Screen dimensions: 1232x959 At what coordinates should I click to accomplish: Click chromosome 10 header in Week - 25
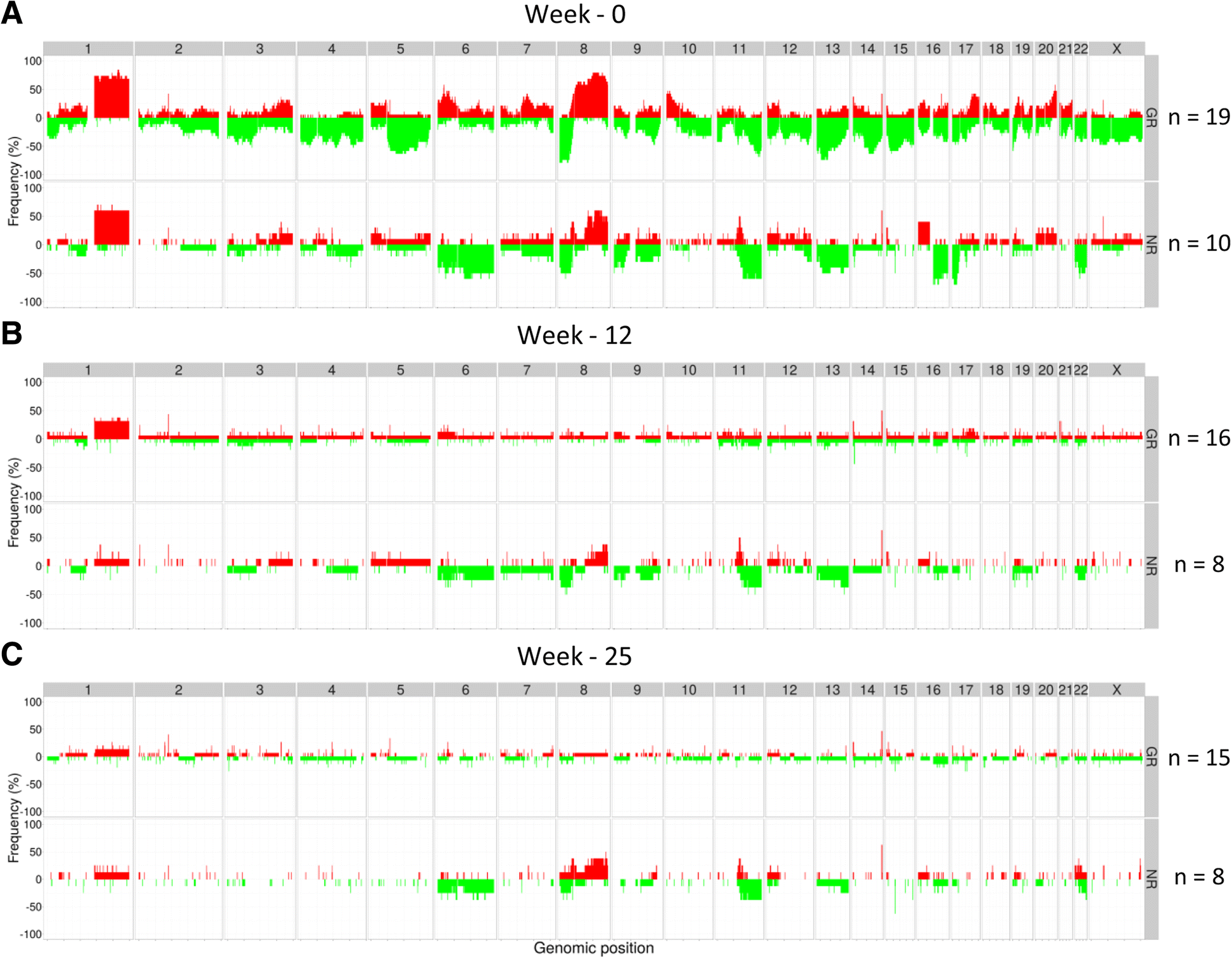click(x=689, y=690)
